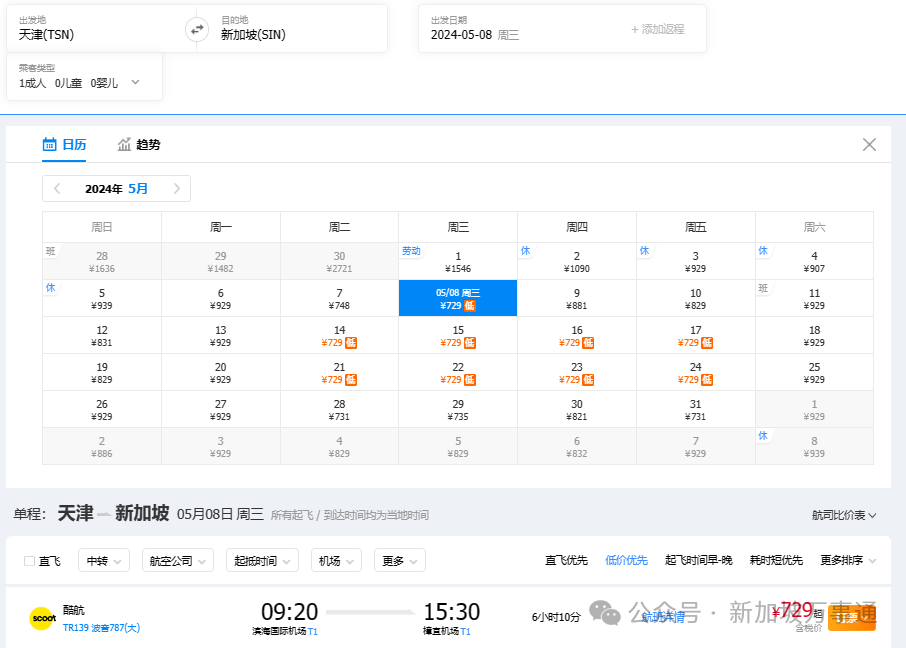Open the 中转 transfer dropdown

pos(104,561)
